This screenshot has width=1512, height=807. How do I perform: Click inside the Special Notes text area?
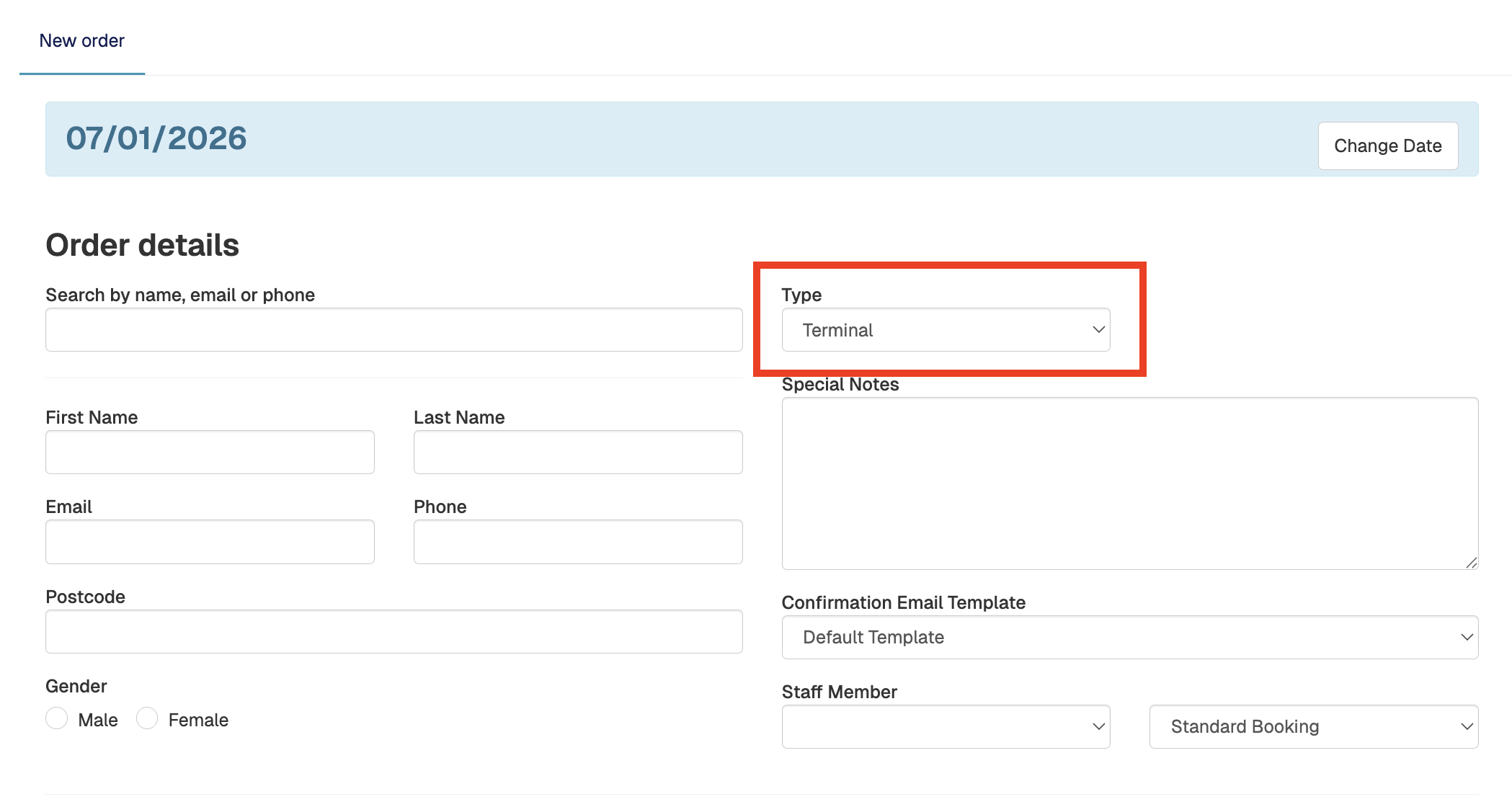pos(1129,483)
